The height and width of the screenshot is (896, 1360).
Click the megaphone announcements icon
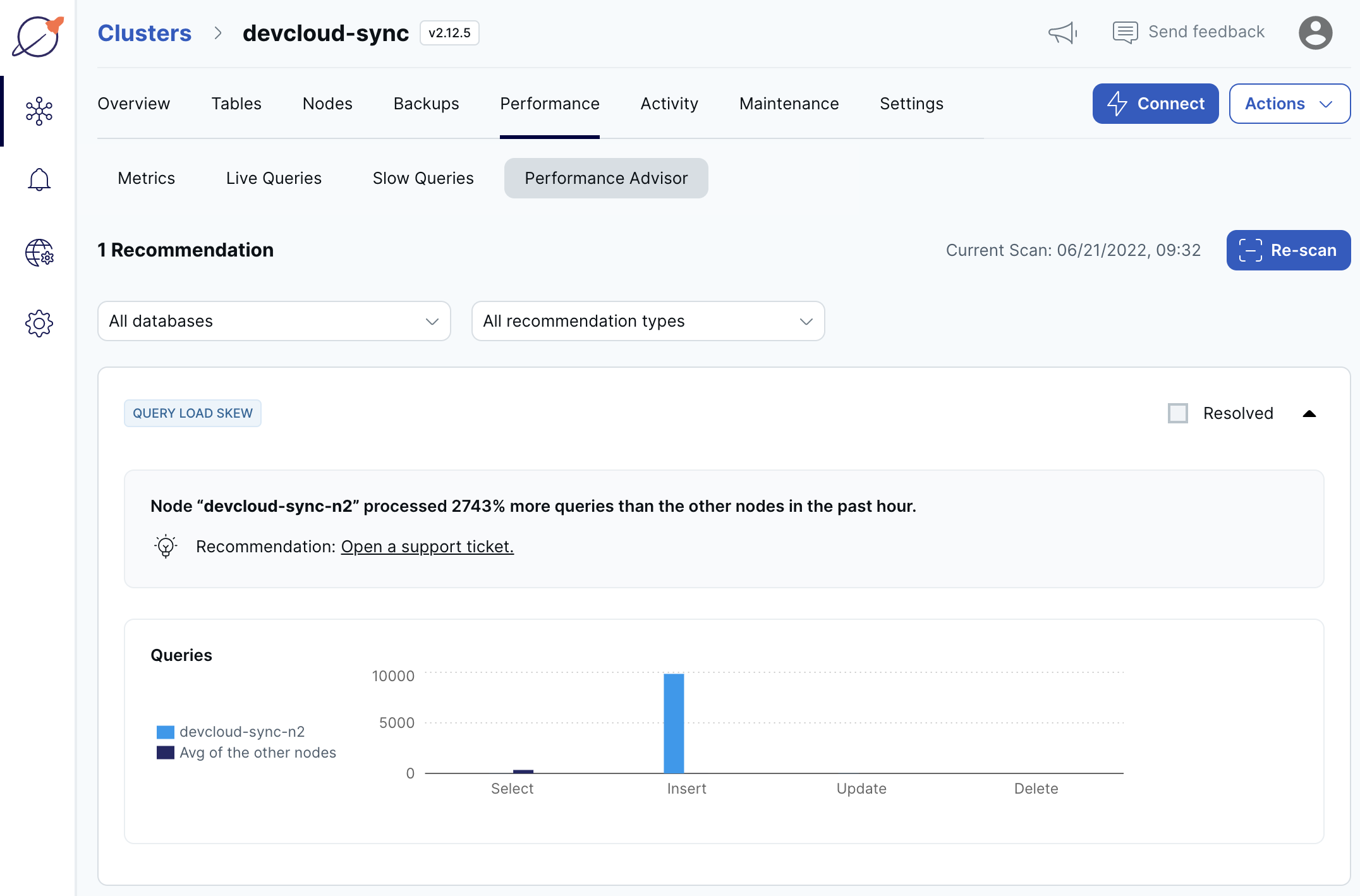pyautogui.click(x=1062, y=33)
